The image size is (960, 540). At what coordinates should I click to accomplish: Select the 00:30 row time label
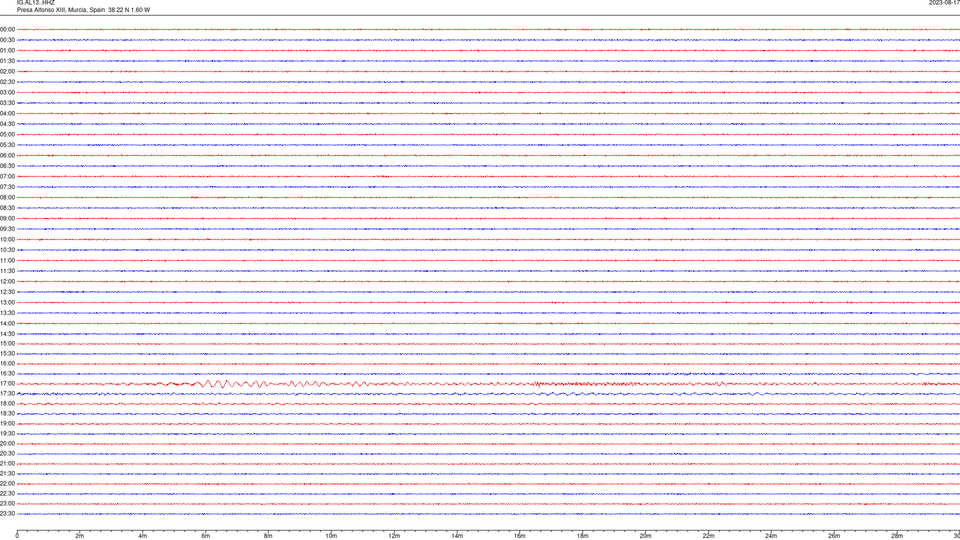7,40
